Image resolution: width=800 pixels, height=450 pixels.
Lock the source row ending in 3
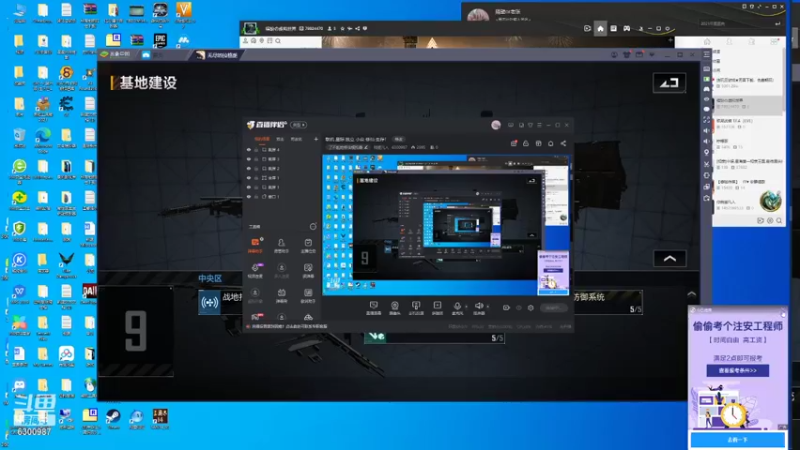(x=256, y=159)
